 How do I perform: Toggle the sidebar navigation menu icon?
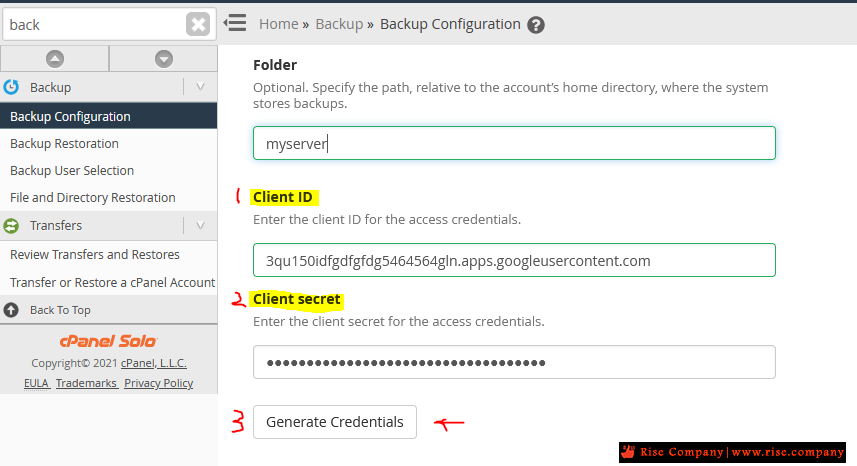pyautogui.click(x=235, y=23)
